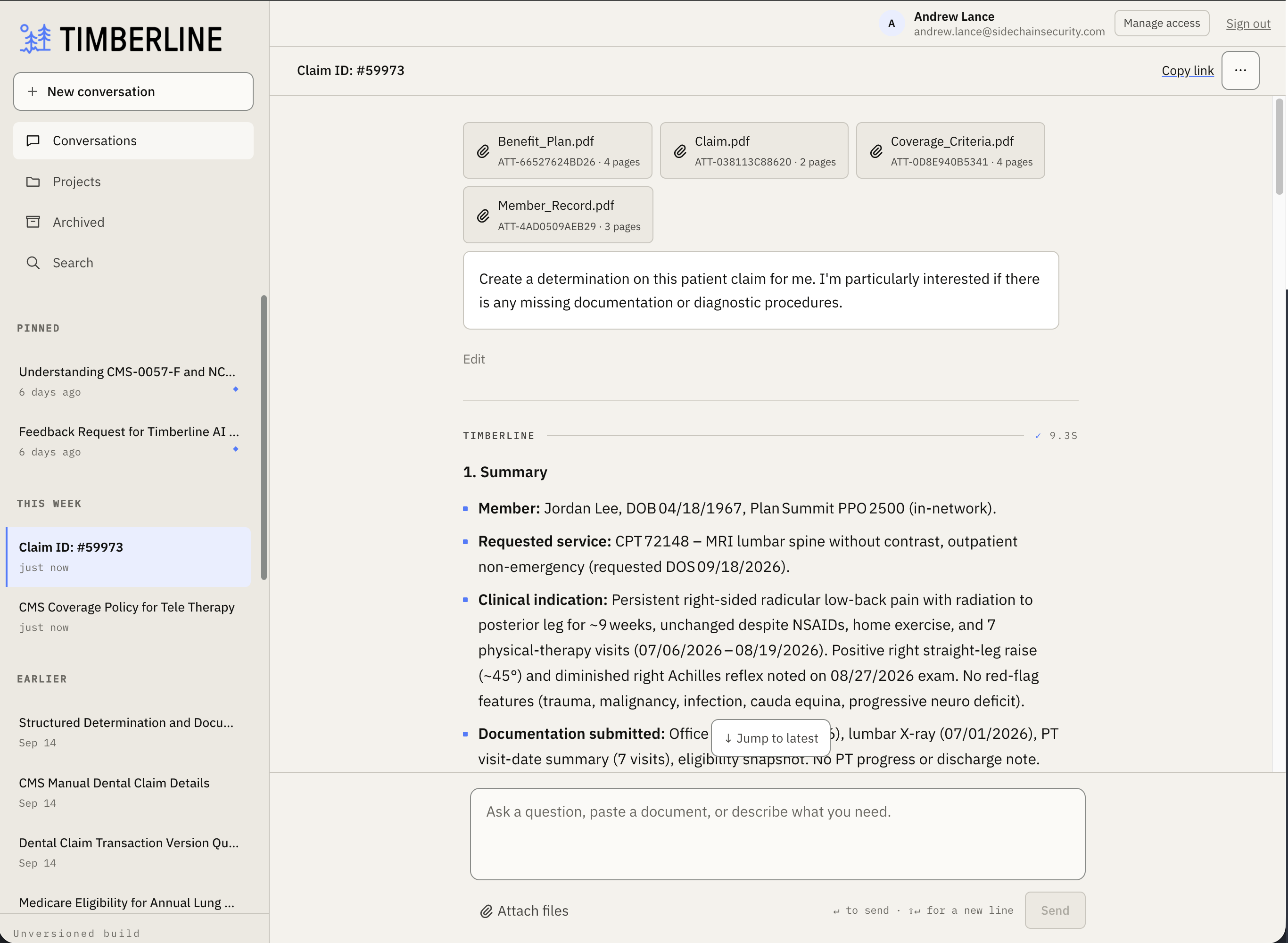
Task: Click the EARLIER section label
Action: pyautogui.click(x=41, y=678)
